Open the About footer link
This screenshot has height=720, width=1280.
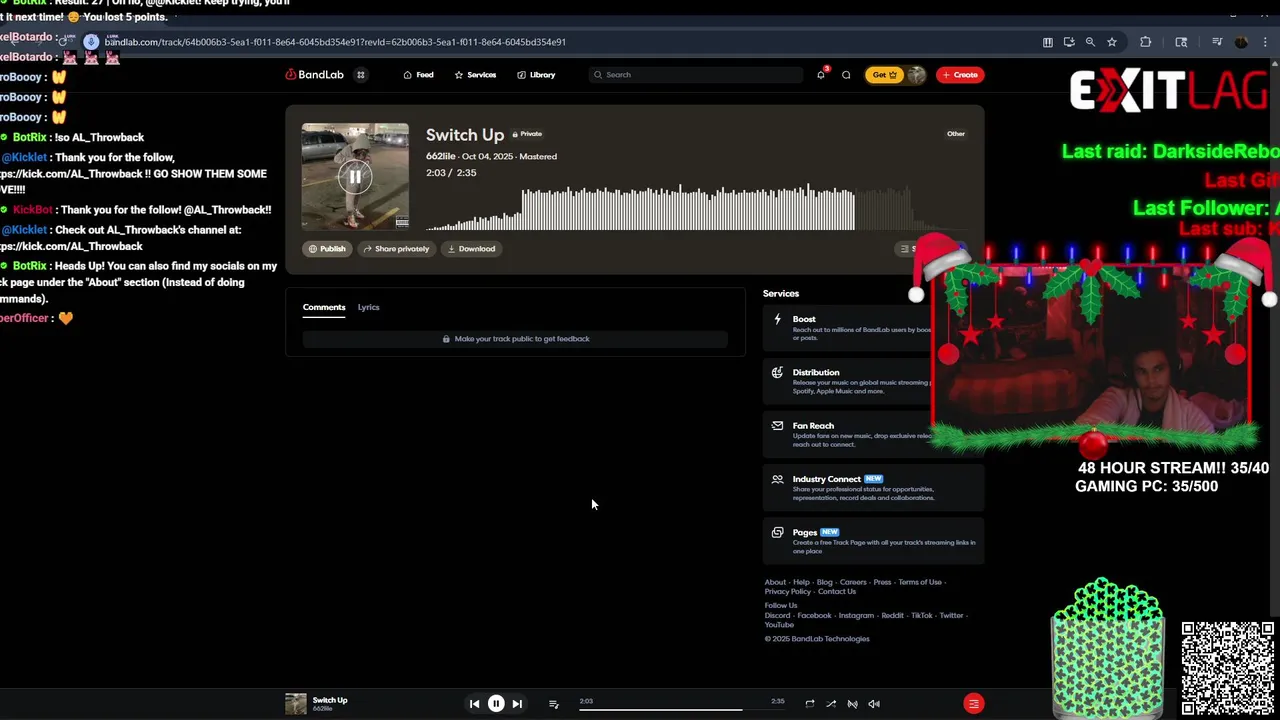pos(775,582)
